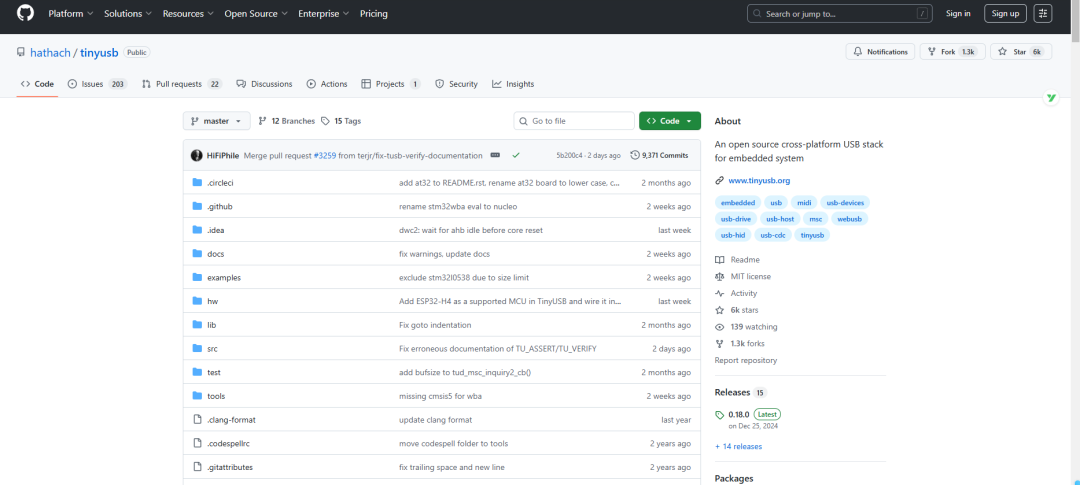Open the Insights tab
The image size is (1080, 485).
click(513, 84)
